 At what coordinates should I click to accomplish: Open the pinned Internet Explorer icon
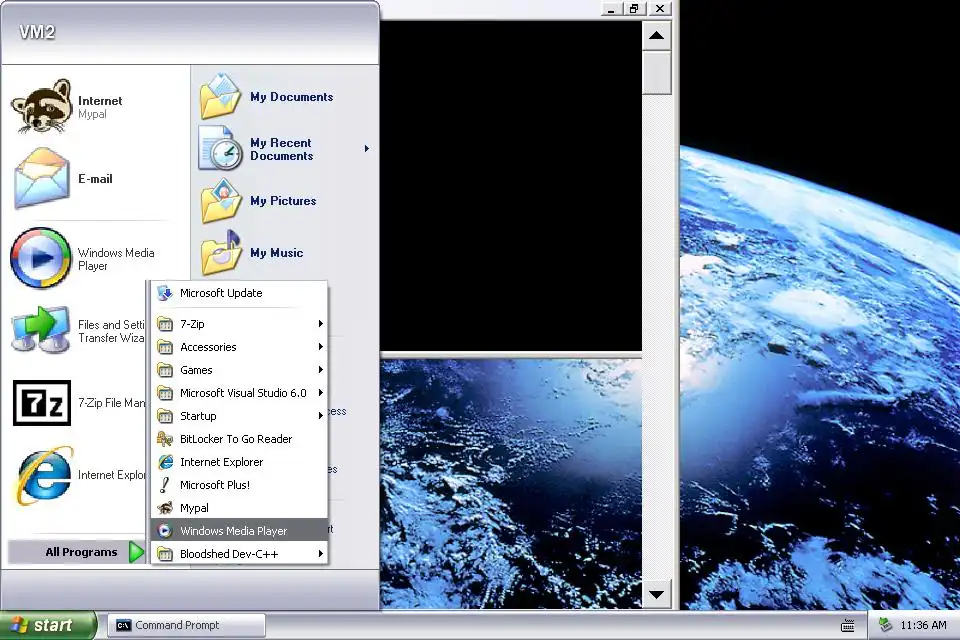(44, 475)
